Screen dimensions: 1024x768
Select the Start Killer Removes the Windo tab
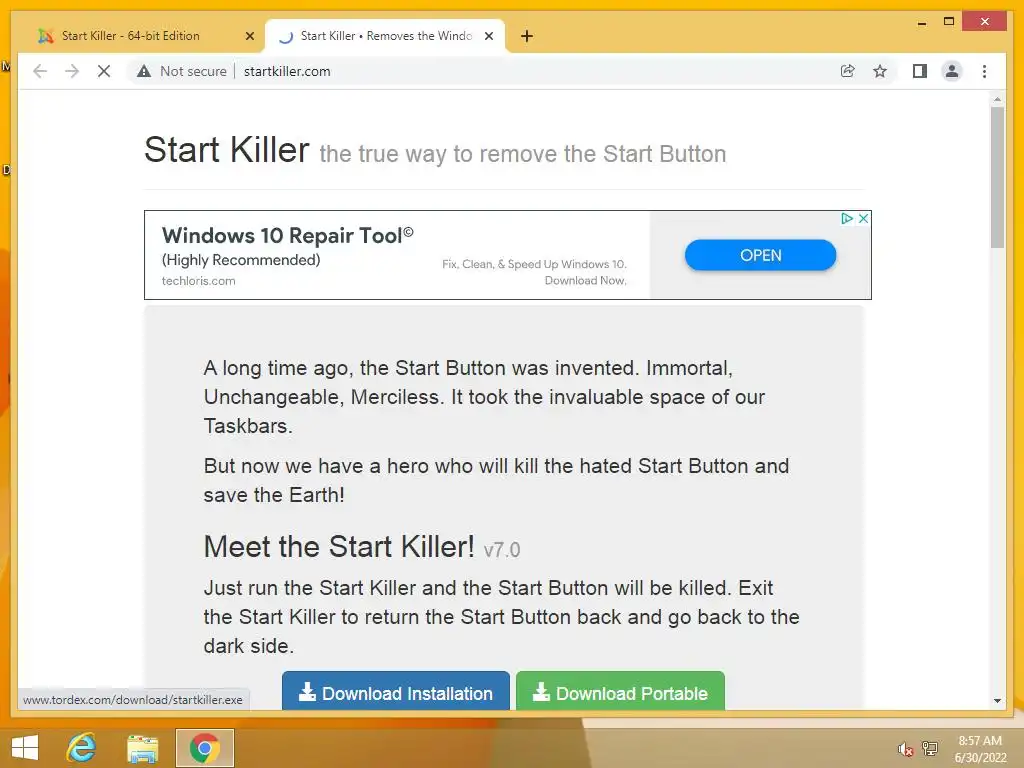(x=385, y=36)
